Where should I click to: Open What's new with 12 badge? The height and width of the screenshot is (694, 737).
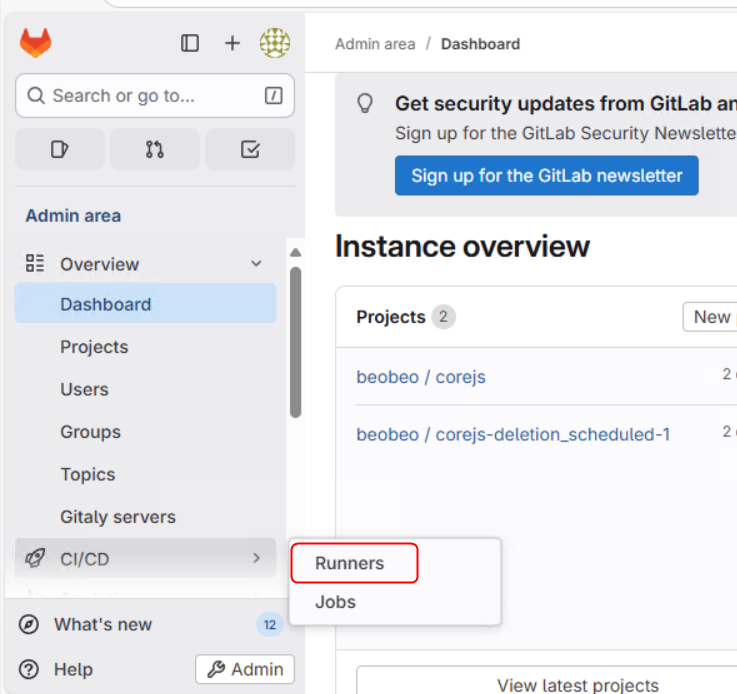(x=103, y=624)
